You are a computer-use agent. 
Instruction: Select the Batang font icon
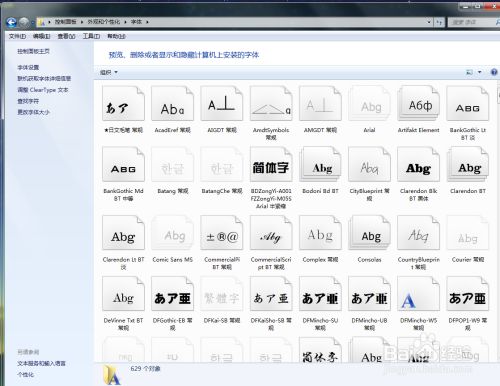coord(172,165)
